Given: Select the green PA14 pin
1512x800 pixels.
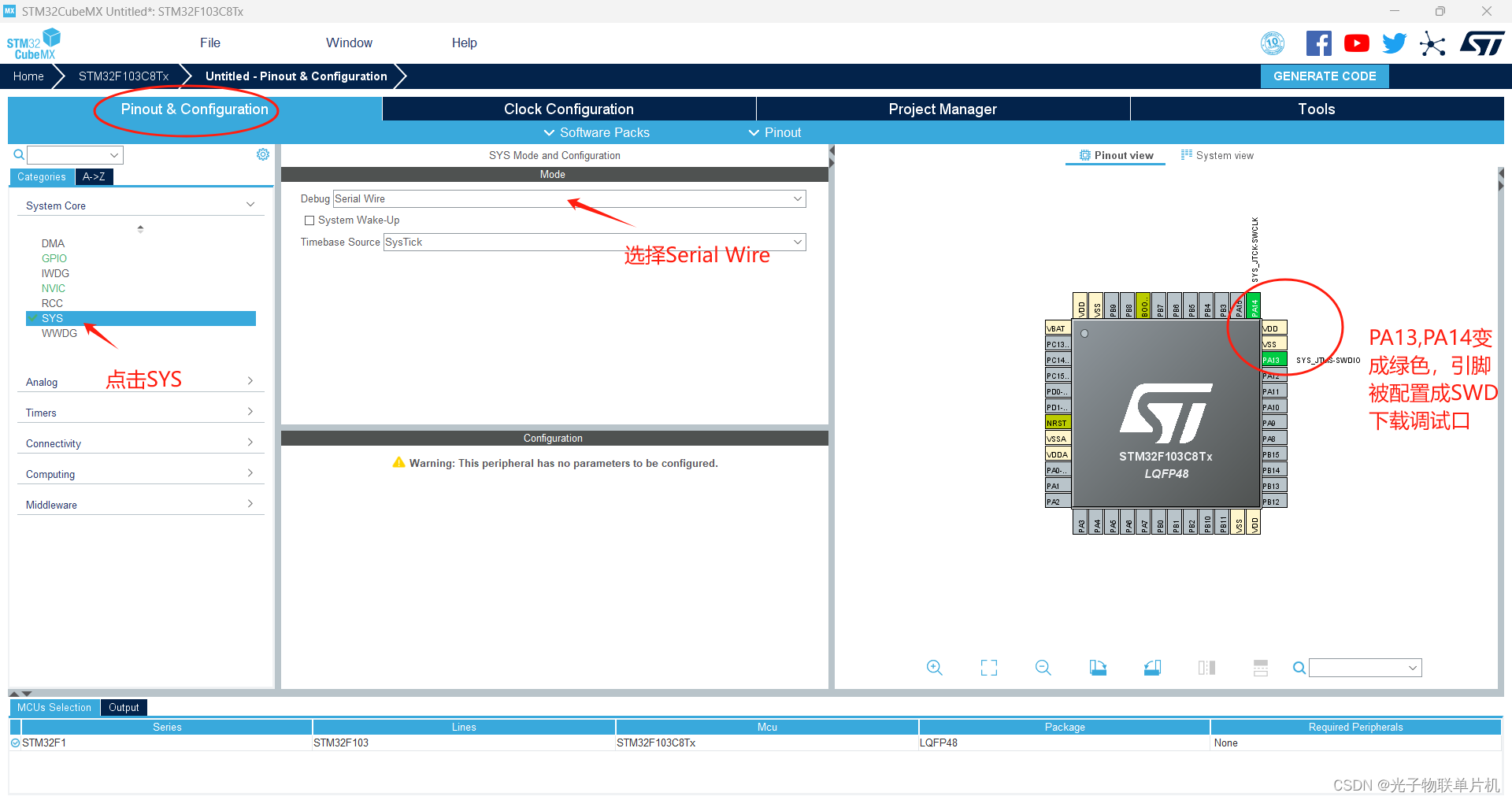Looking at the screenshot, I should point(1254,305).
